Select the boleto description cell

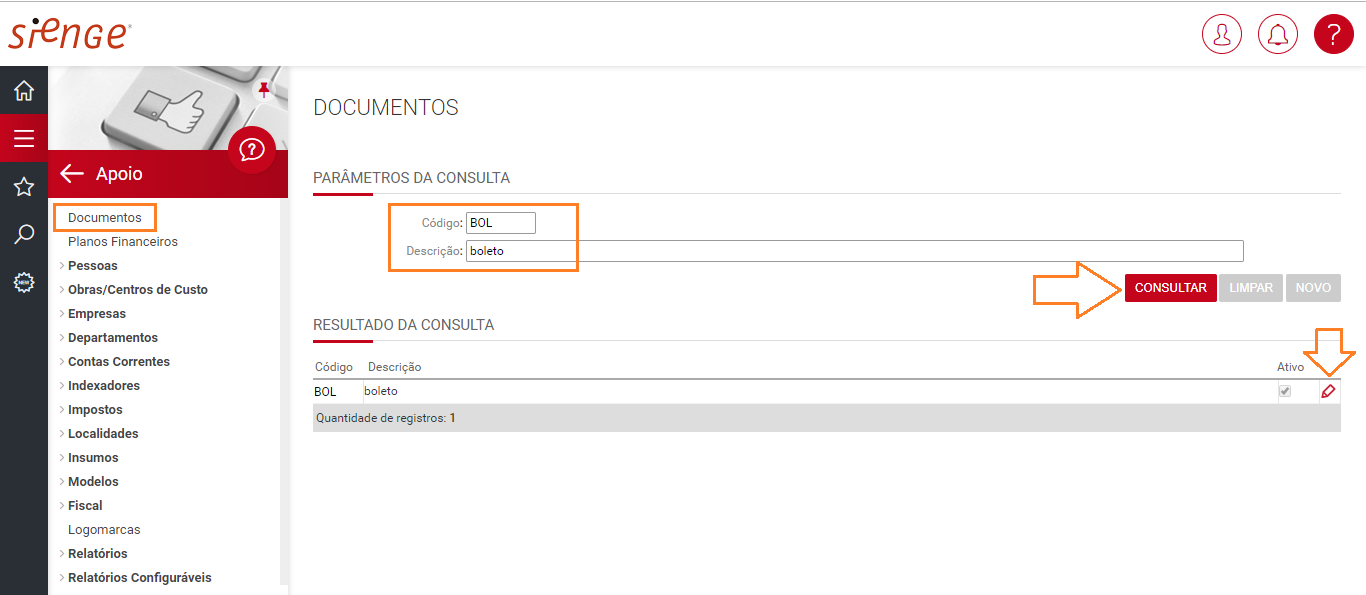point(381,392)
